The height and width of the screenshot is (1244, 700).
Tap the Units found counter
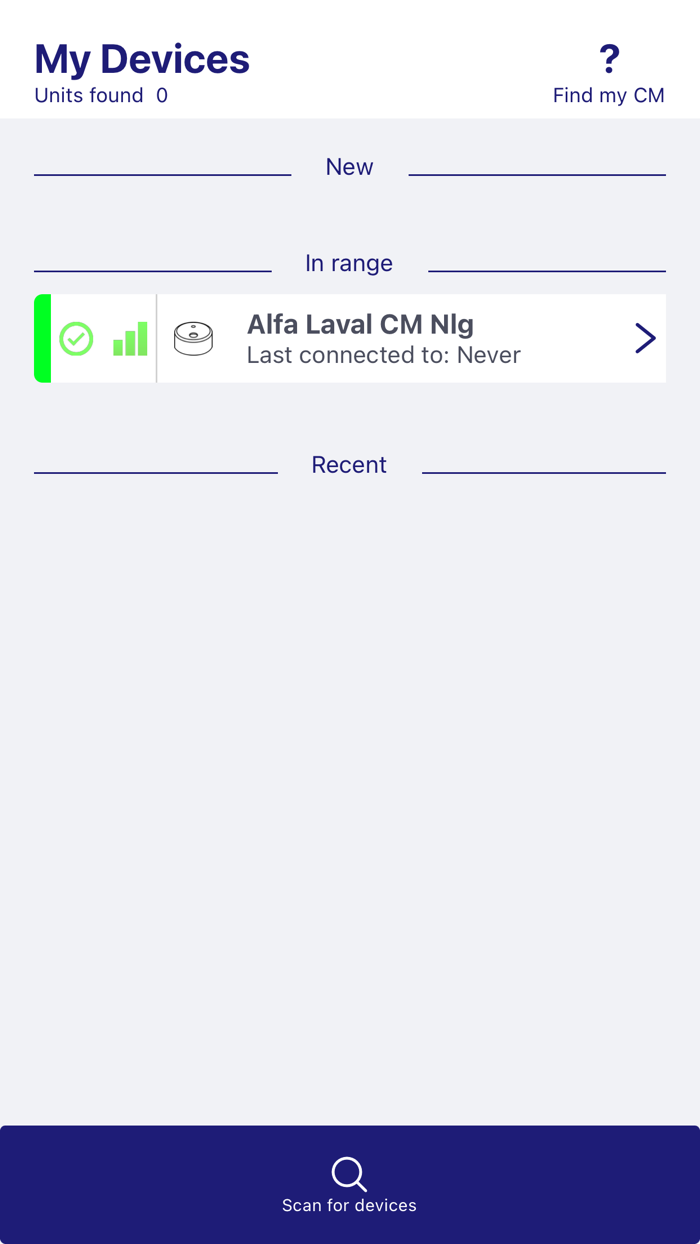tap(100, 95)
